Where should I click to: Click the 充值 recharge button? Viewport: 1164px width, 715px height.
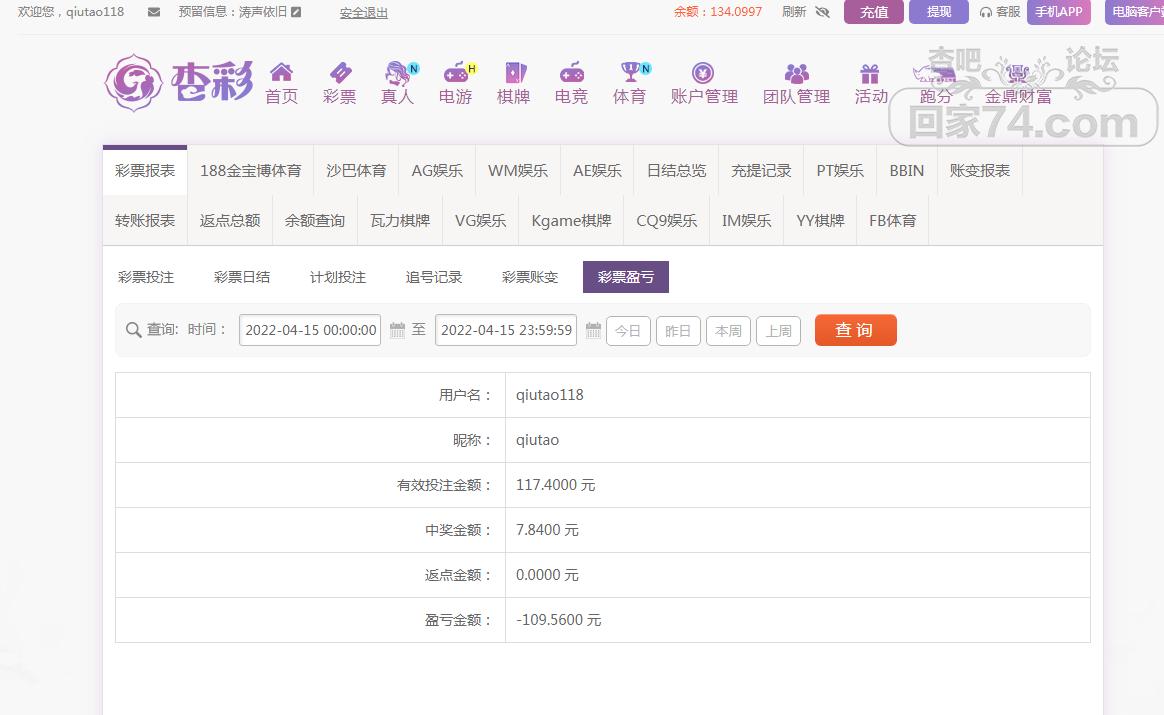coord(873,12)
